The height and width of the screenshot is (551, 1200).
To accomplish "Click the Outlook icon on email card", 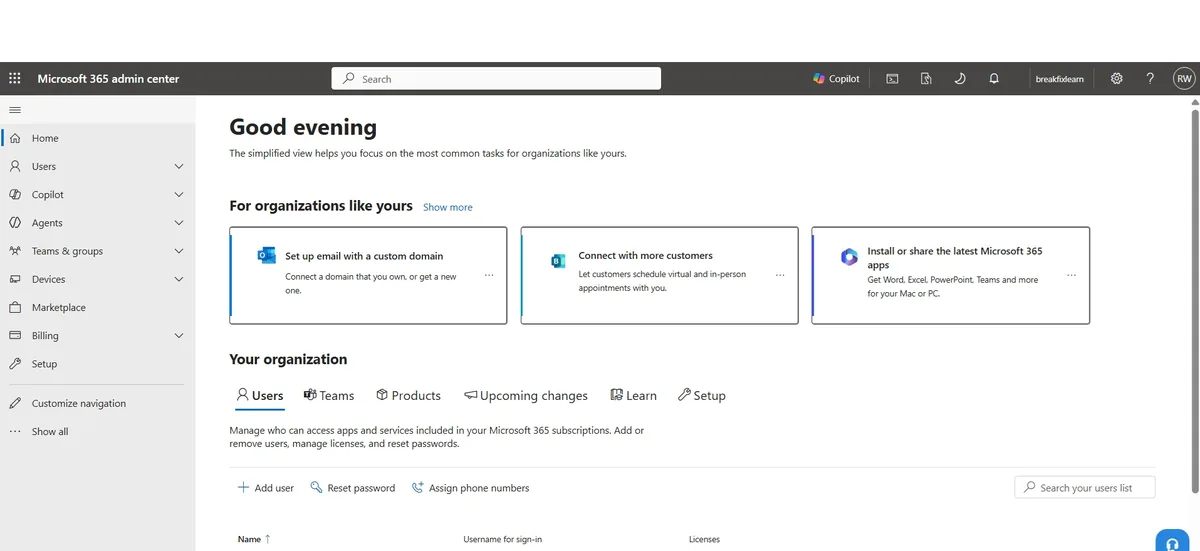I will coord(267,256).
